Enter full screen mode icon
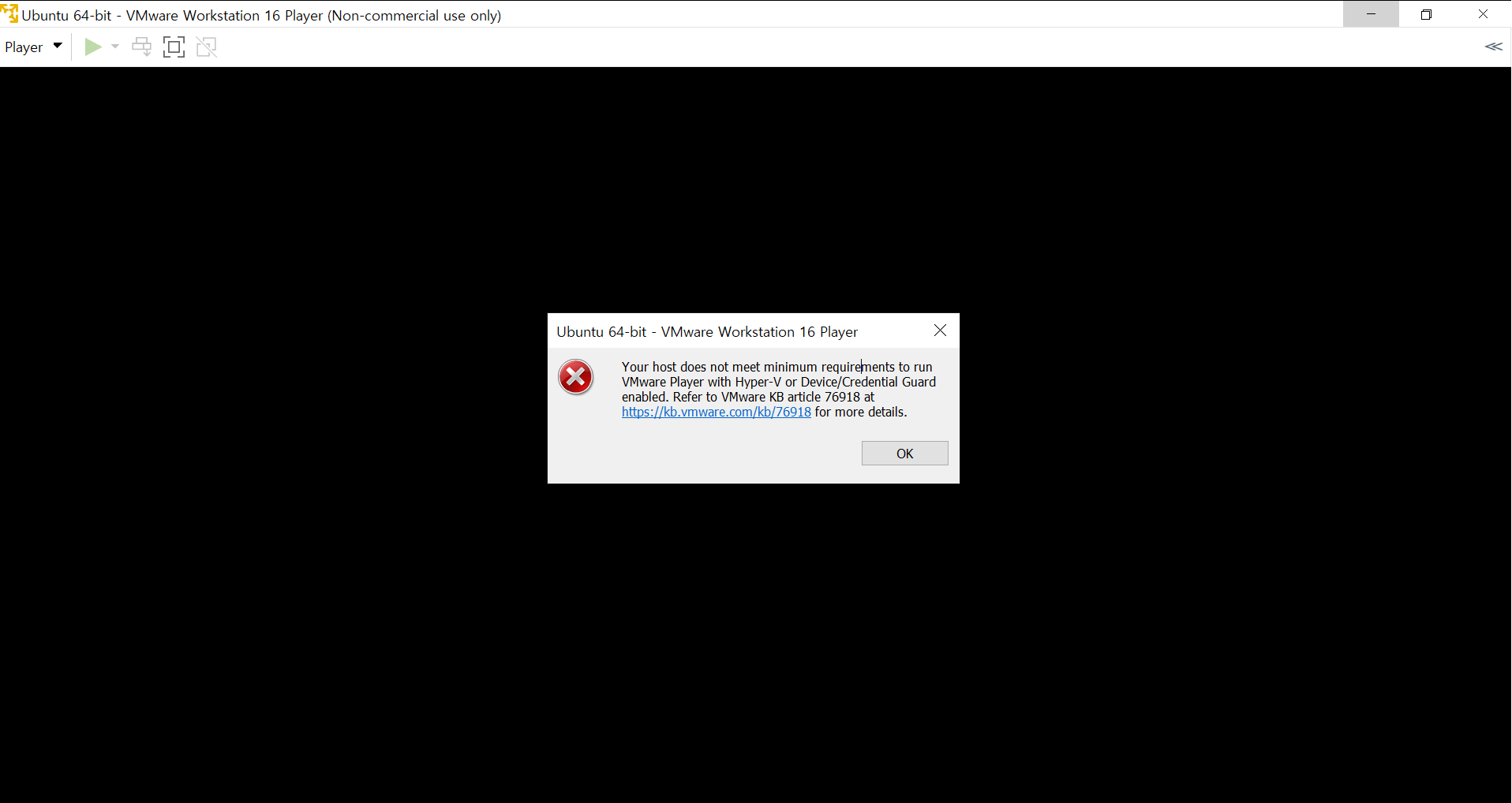Viewport: 1512px width, 803px height. (174, 47)
